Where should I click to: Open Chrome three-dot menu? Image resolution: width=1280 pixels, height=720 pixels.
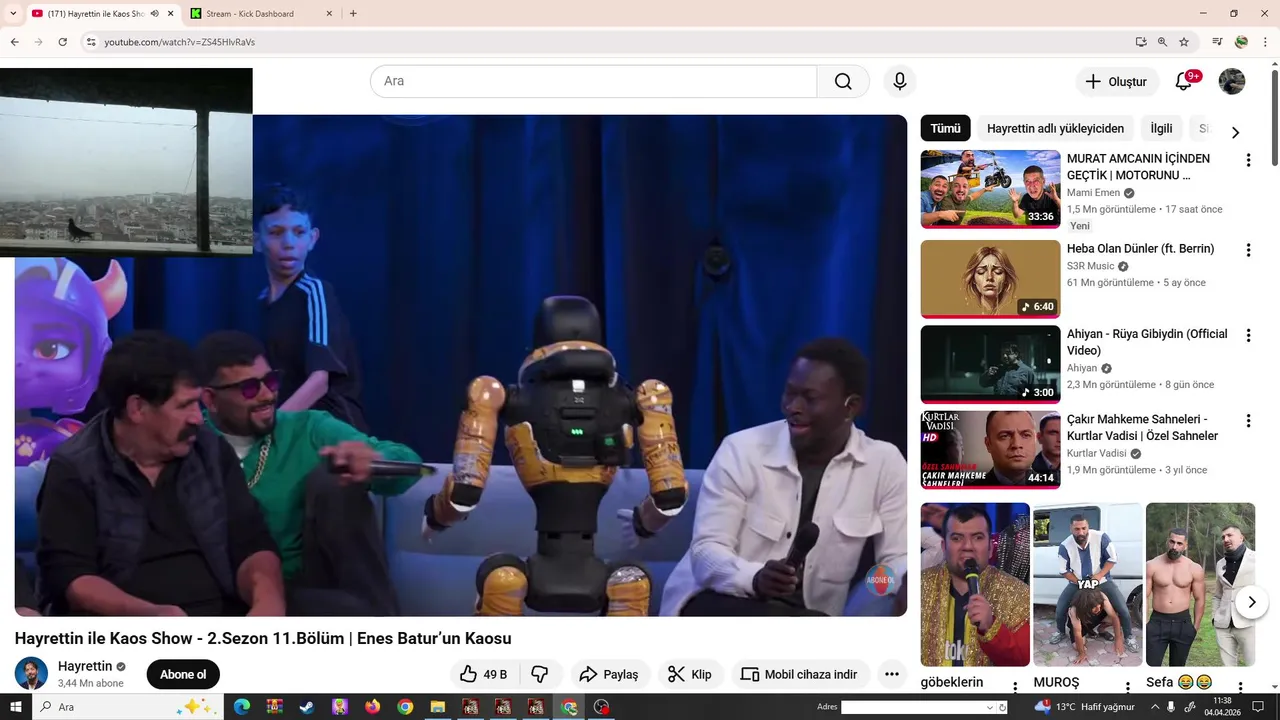pyautogui.click(x=1265, y=42)
